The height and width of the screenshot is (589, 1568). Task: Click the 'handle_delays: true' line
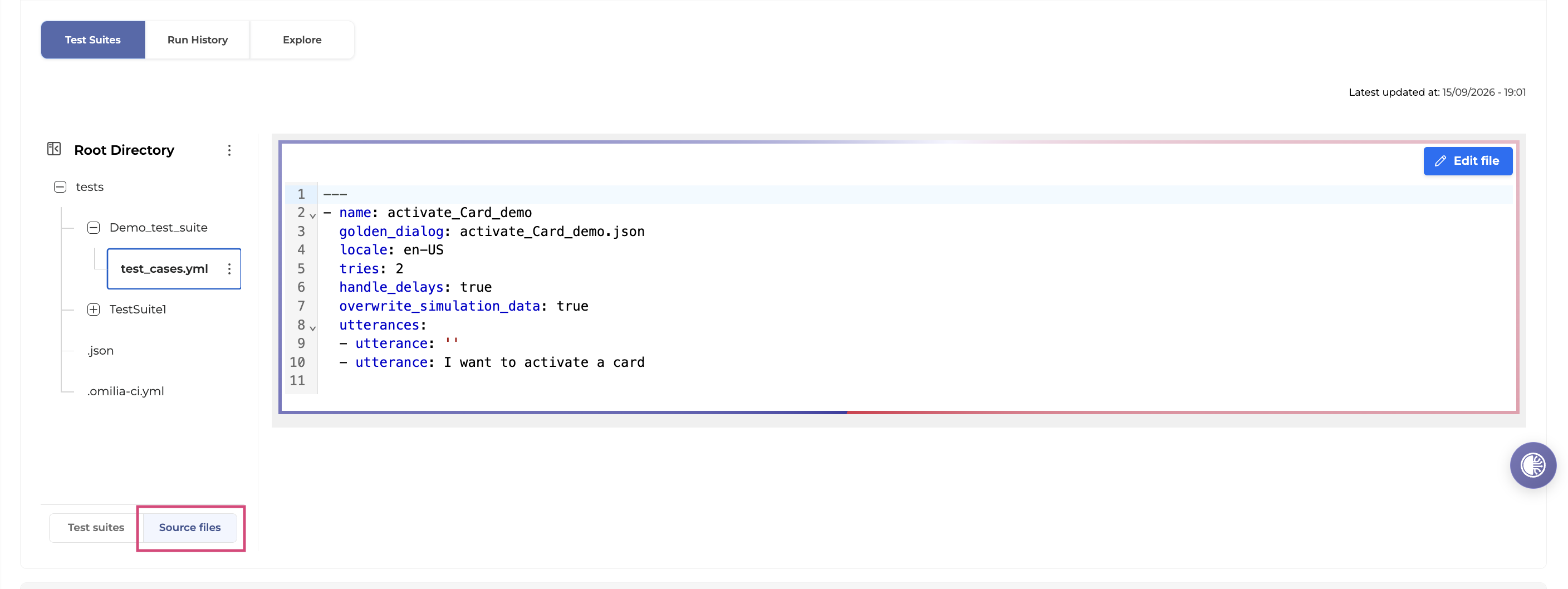pos(415,287)
